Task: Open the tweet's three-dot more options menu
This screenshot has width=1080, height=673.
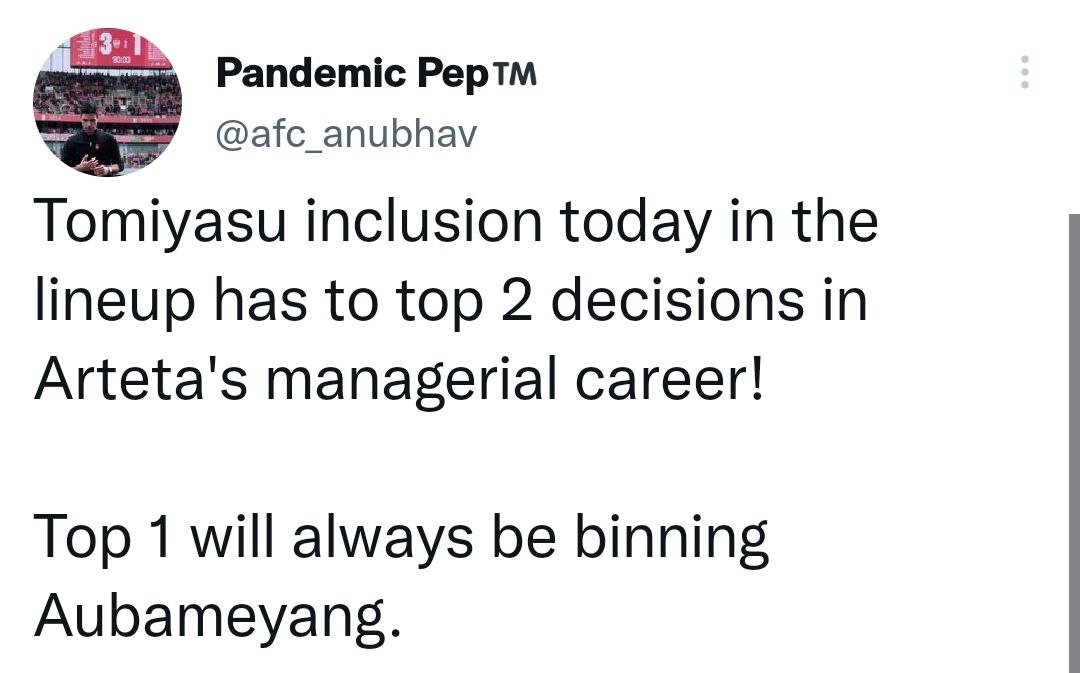Action: [1024, 72]
